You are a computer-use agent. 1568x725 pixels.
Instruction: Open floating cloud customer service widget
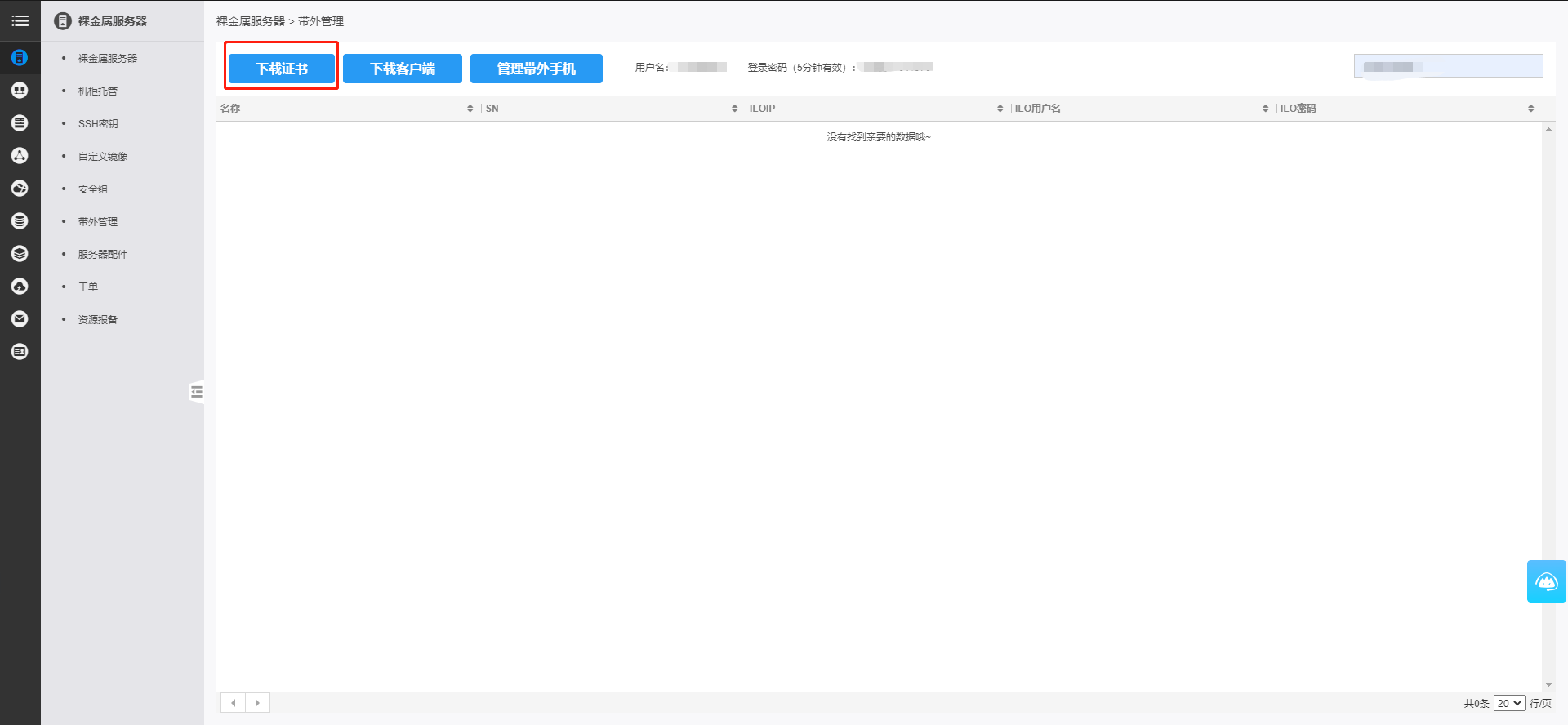[1546, 581]
